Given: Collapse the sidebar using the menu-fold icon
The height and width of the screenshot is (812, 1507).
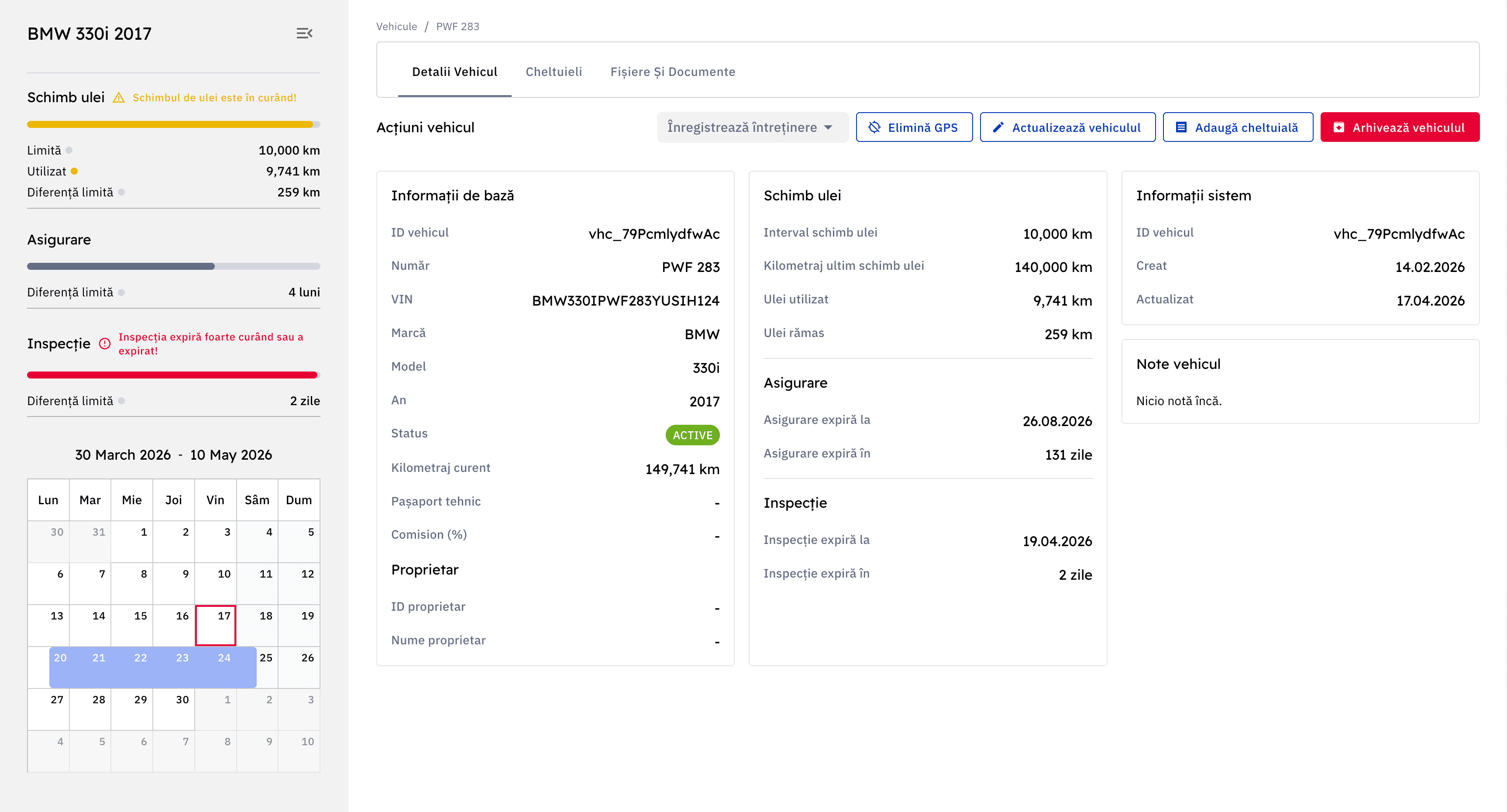Looking at the screenshot, I should pos(304,33).
